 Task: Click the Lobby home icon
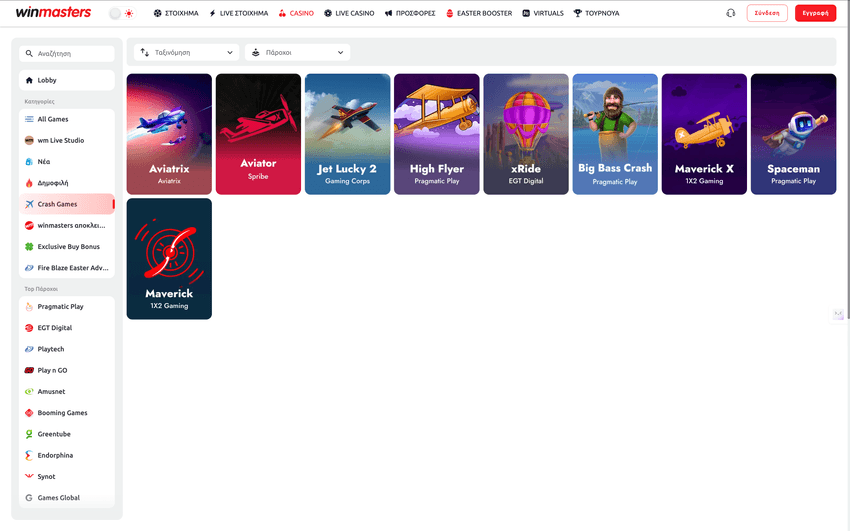pyautogui.click(x=29, y=80)
